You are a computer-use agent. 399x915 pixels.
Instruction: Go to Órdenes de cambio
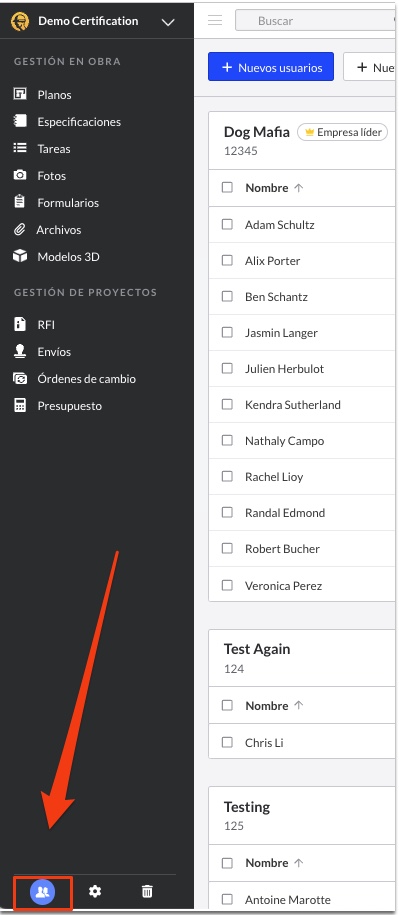(x=87, y=379)
